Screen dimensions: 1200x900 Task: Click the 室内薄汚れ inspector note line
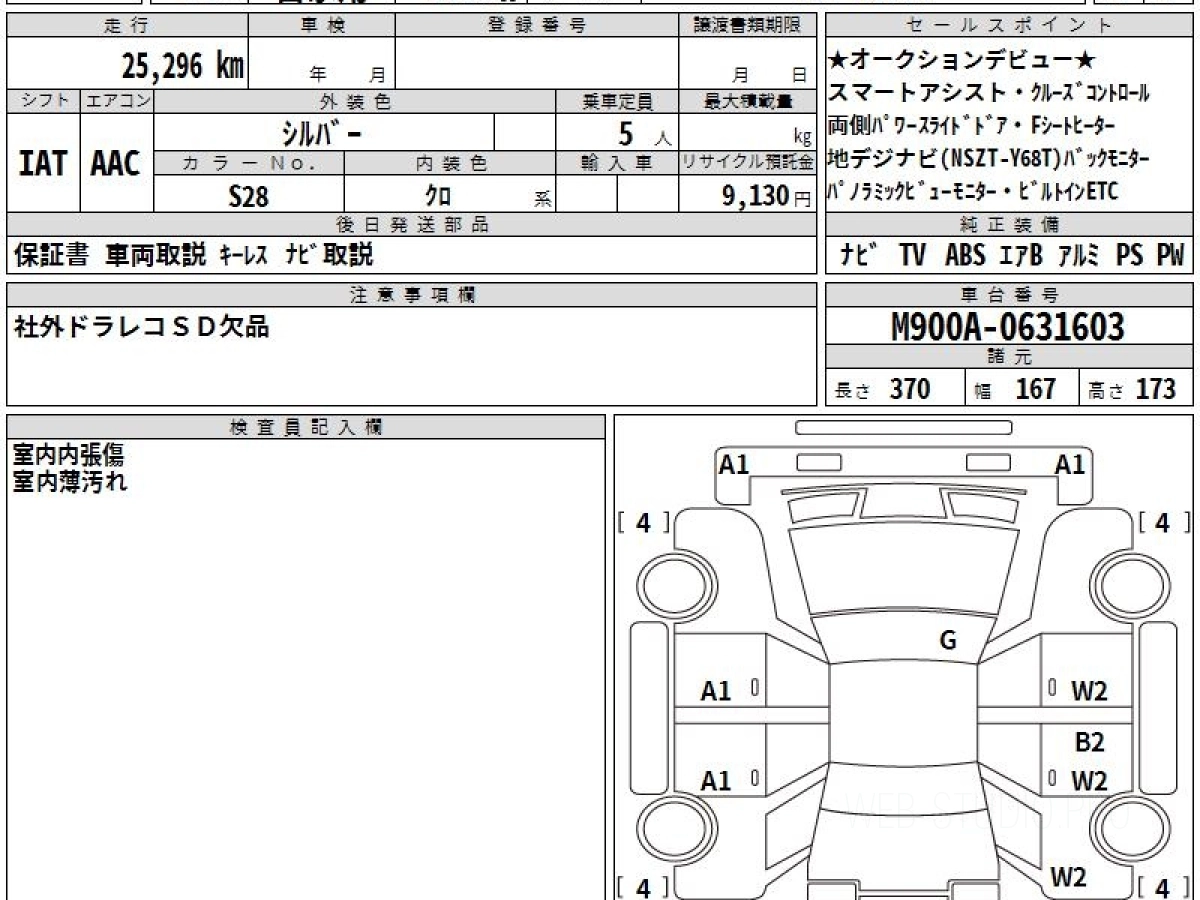tap(70, 481)
